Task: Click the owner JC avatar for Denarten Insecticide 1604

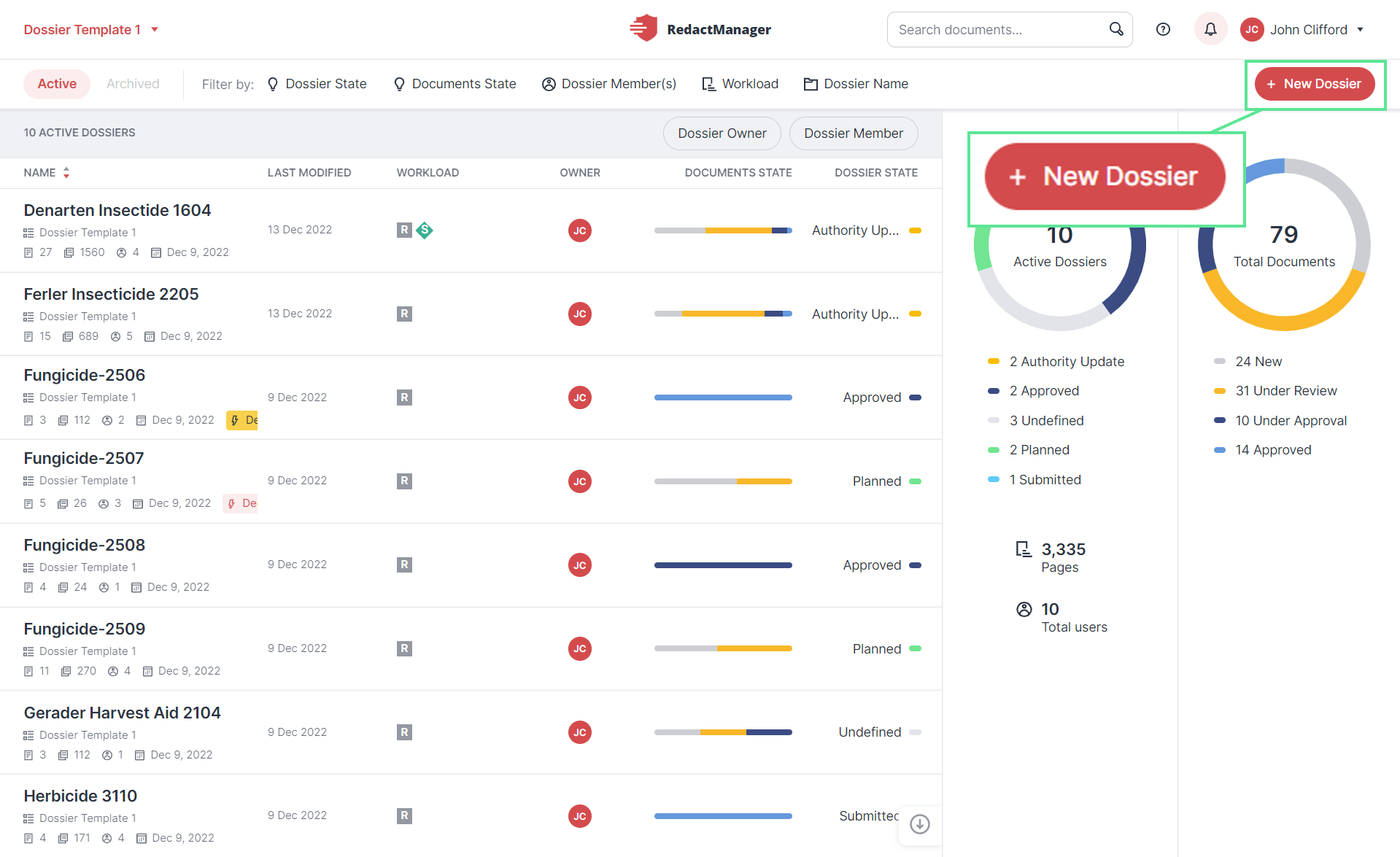Action: click(580, 230)
